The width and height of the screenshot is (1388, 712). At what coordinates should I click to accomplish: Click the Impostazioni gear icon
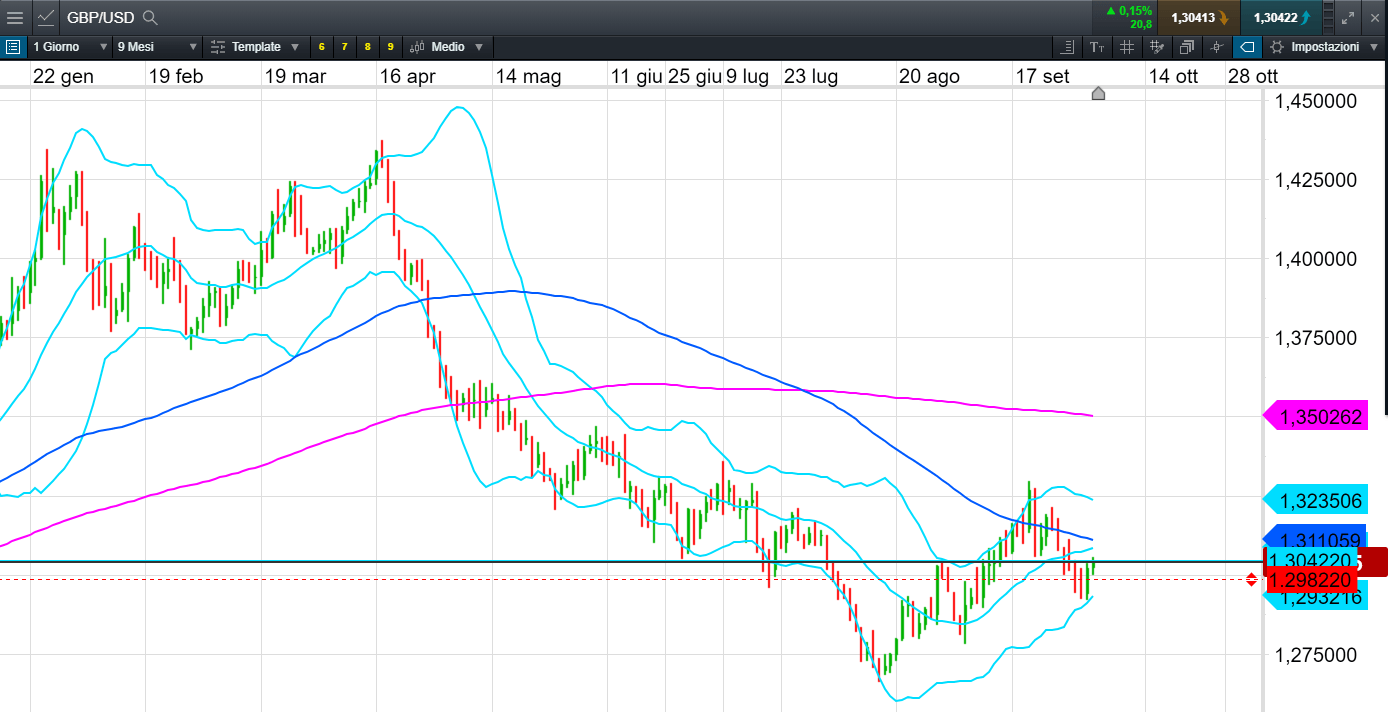tap(1277, 47)
